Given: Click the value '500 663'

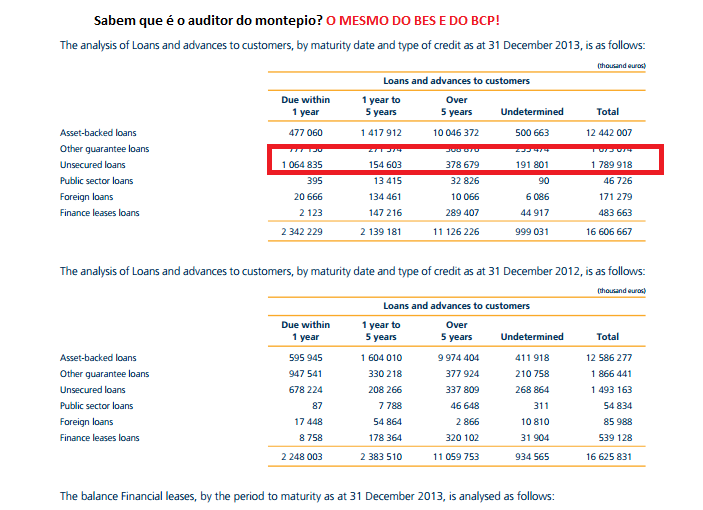Looking at the screenshot, I should 532,133.
